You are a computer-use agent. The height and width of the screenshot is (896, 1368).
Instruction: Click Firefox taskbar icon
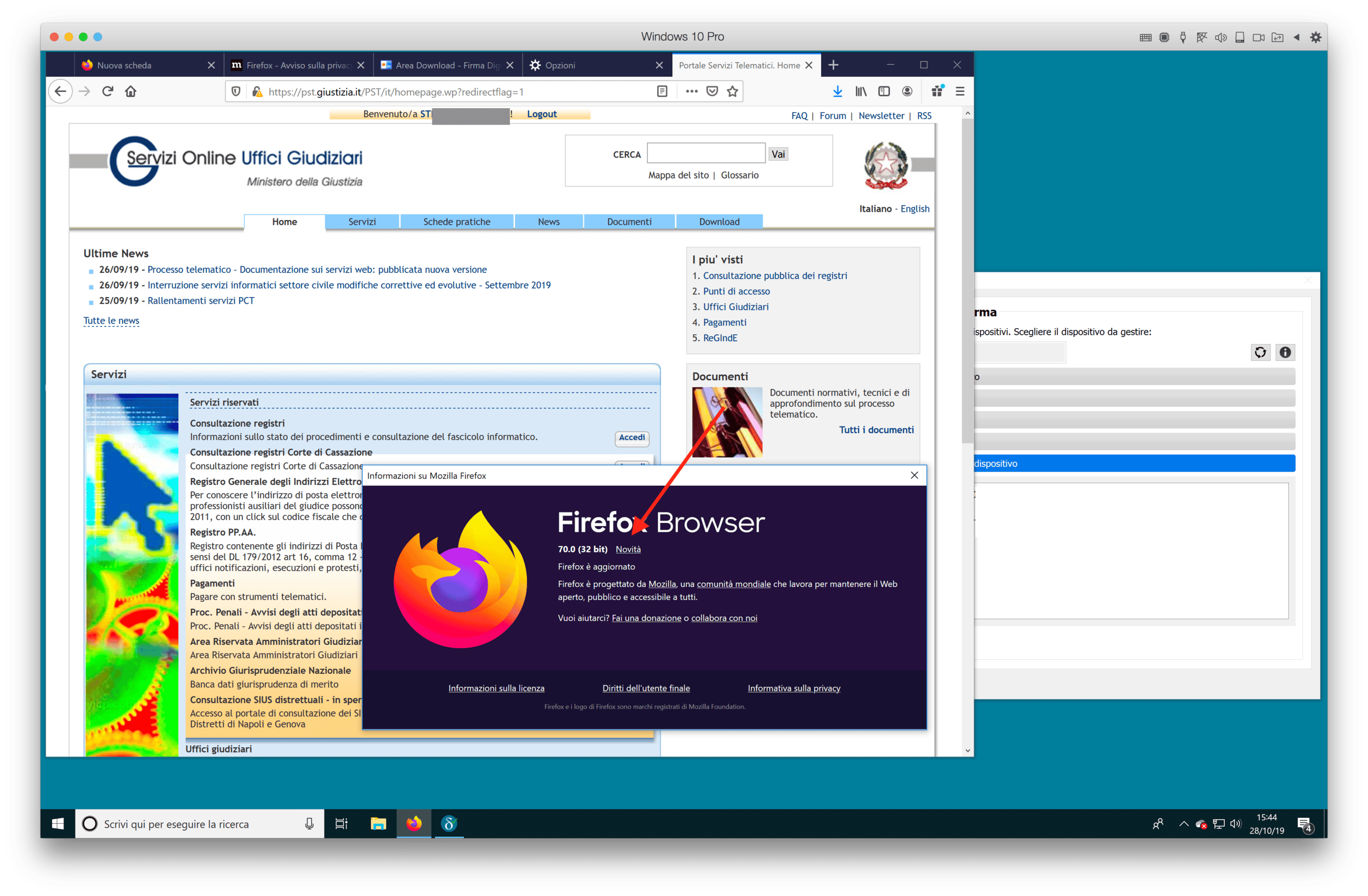(x=413, y=824)
